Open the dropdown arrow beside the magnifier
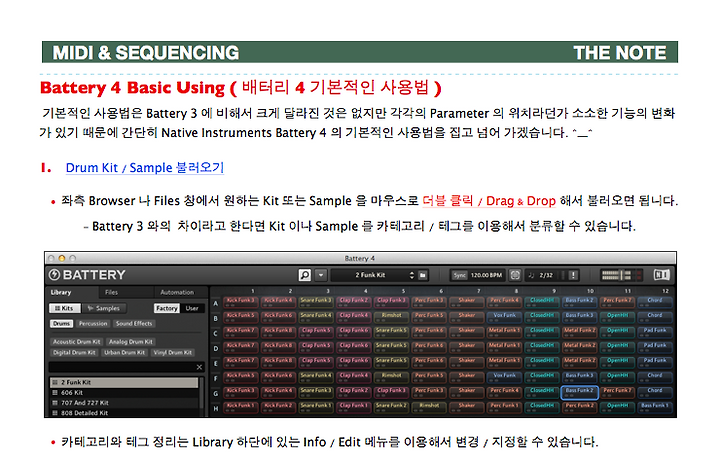 click(x=321, y=275)
